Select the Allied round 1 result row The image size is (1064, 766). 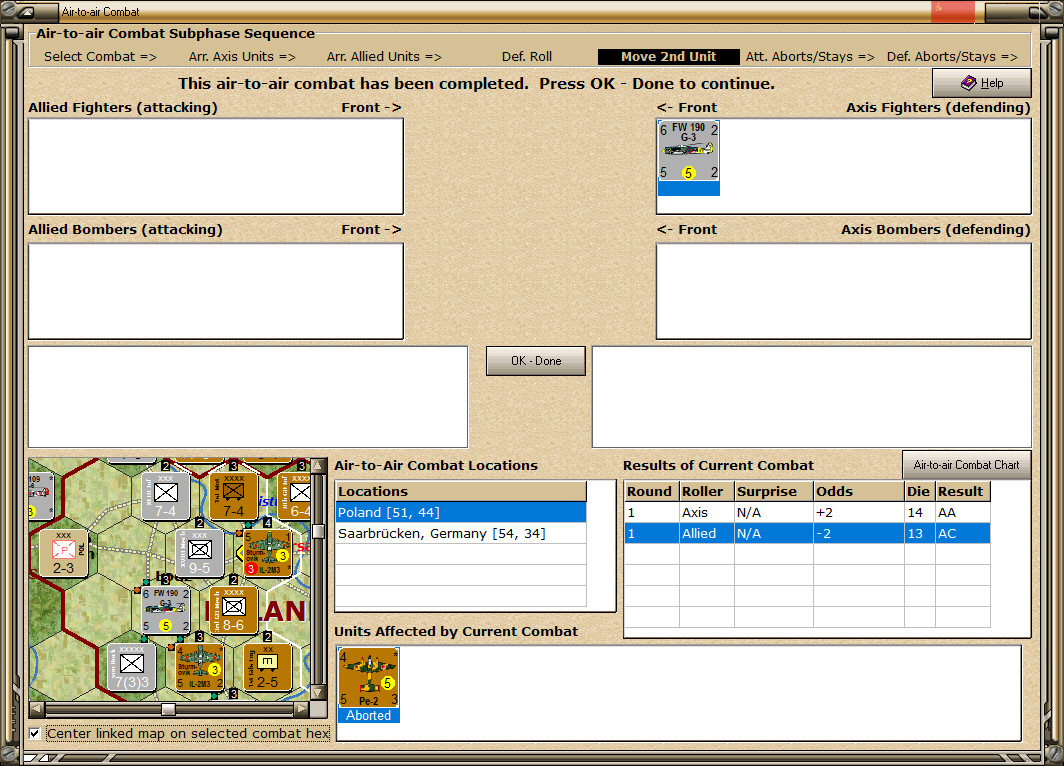point(807,533)
